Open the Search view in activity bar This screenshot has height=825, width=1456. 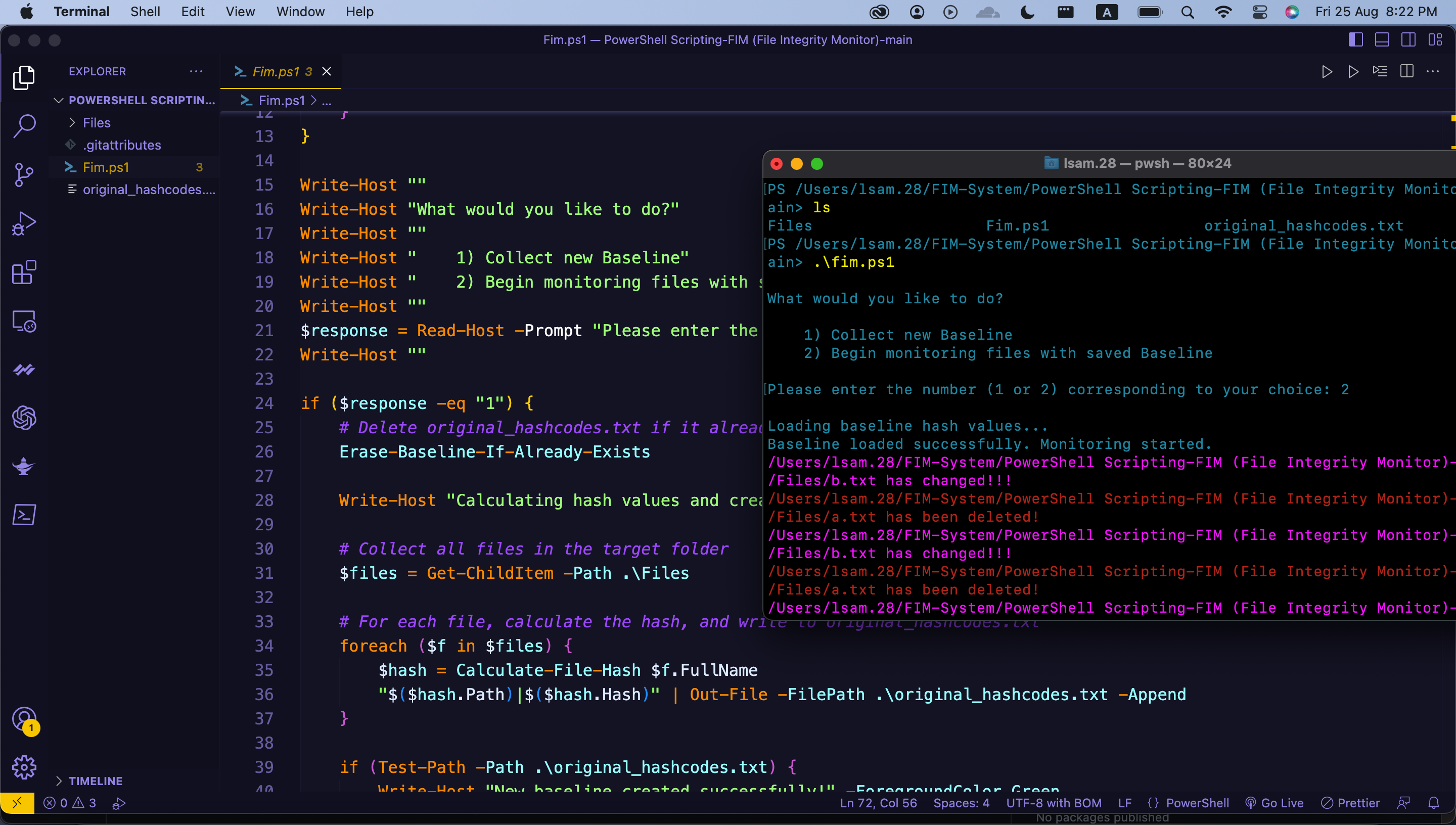(24, 126)
